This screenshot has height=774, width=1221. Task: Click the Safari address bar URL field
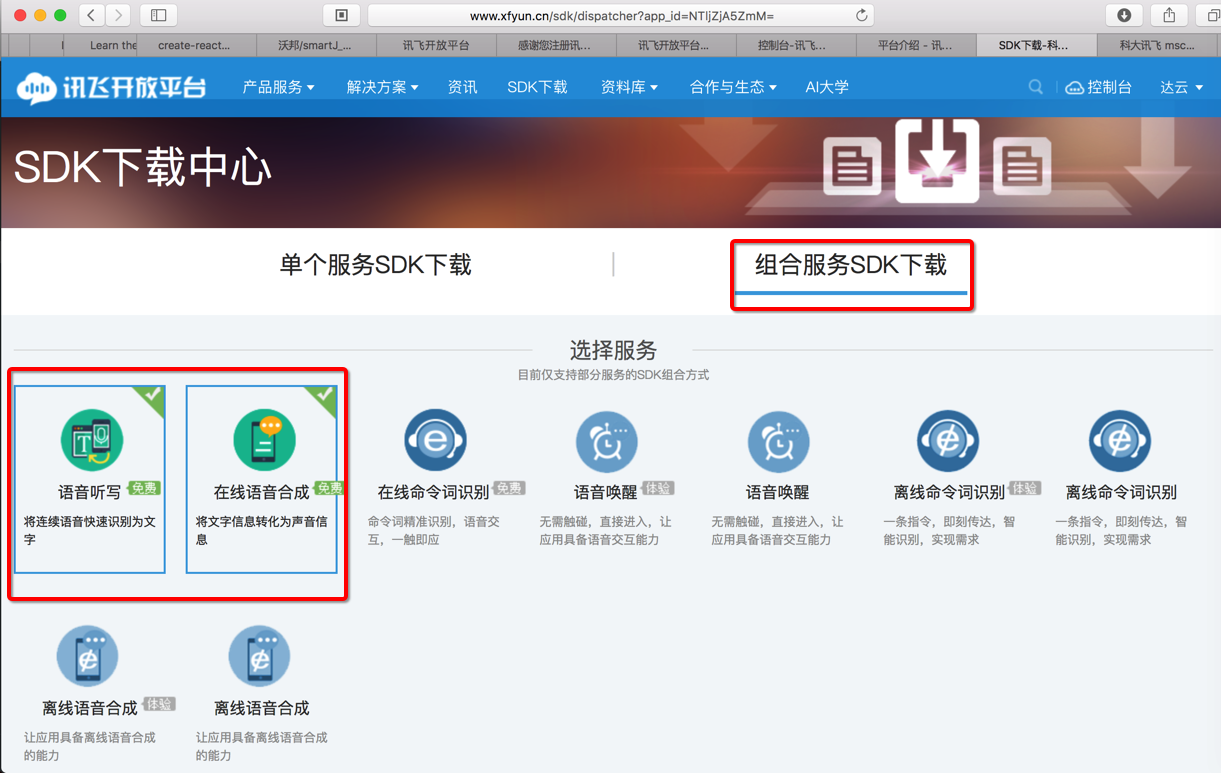(x=621, y=15)
